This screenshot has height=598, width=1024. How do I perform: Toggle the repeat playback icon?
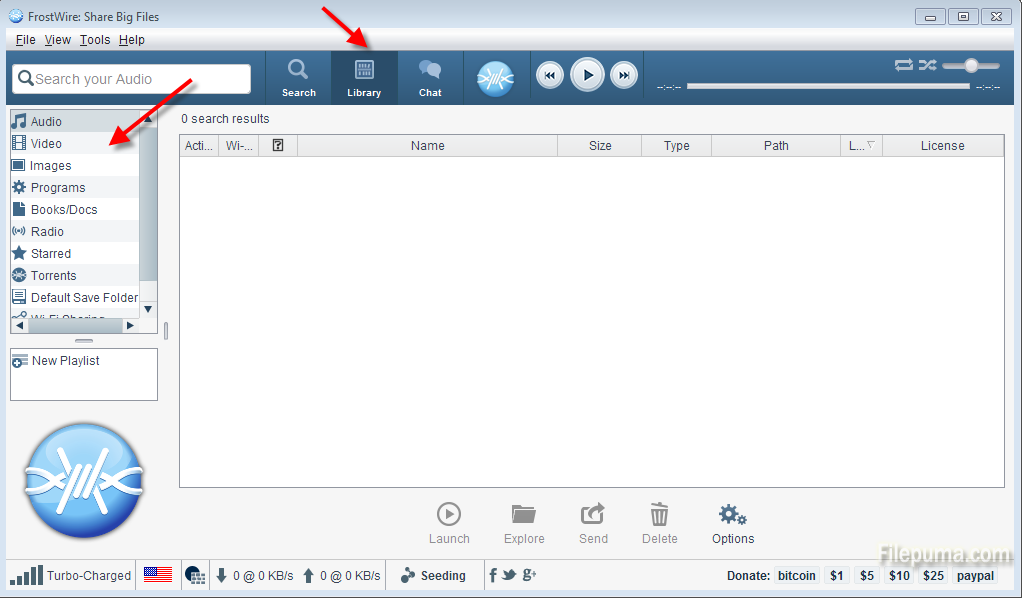pyautogui.click(x=903, y=65)
